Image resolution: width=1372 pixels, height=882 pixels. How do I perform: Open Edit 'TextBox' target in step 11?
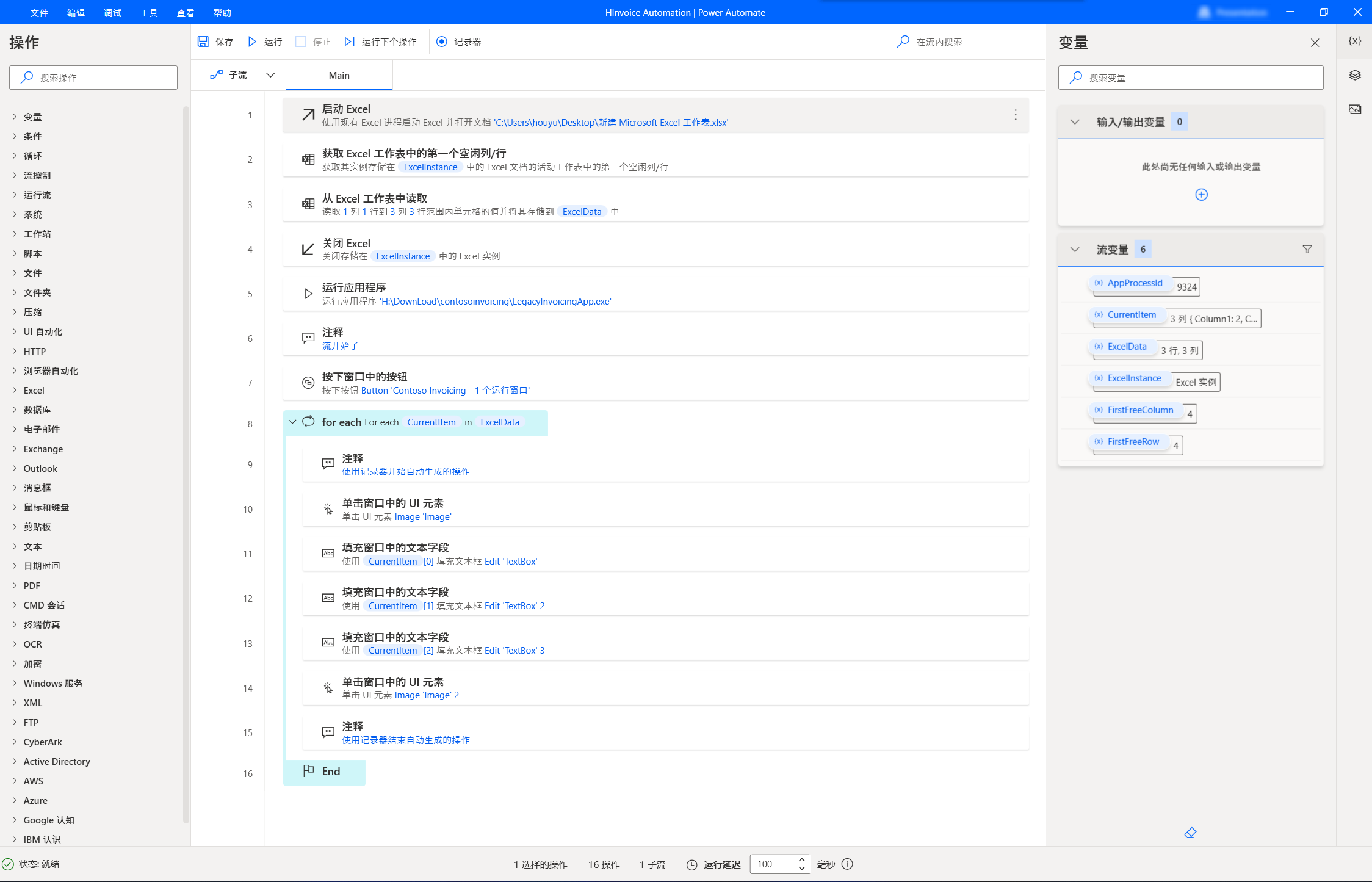(x=511, y=561)
